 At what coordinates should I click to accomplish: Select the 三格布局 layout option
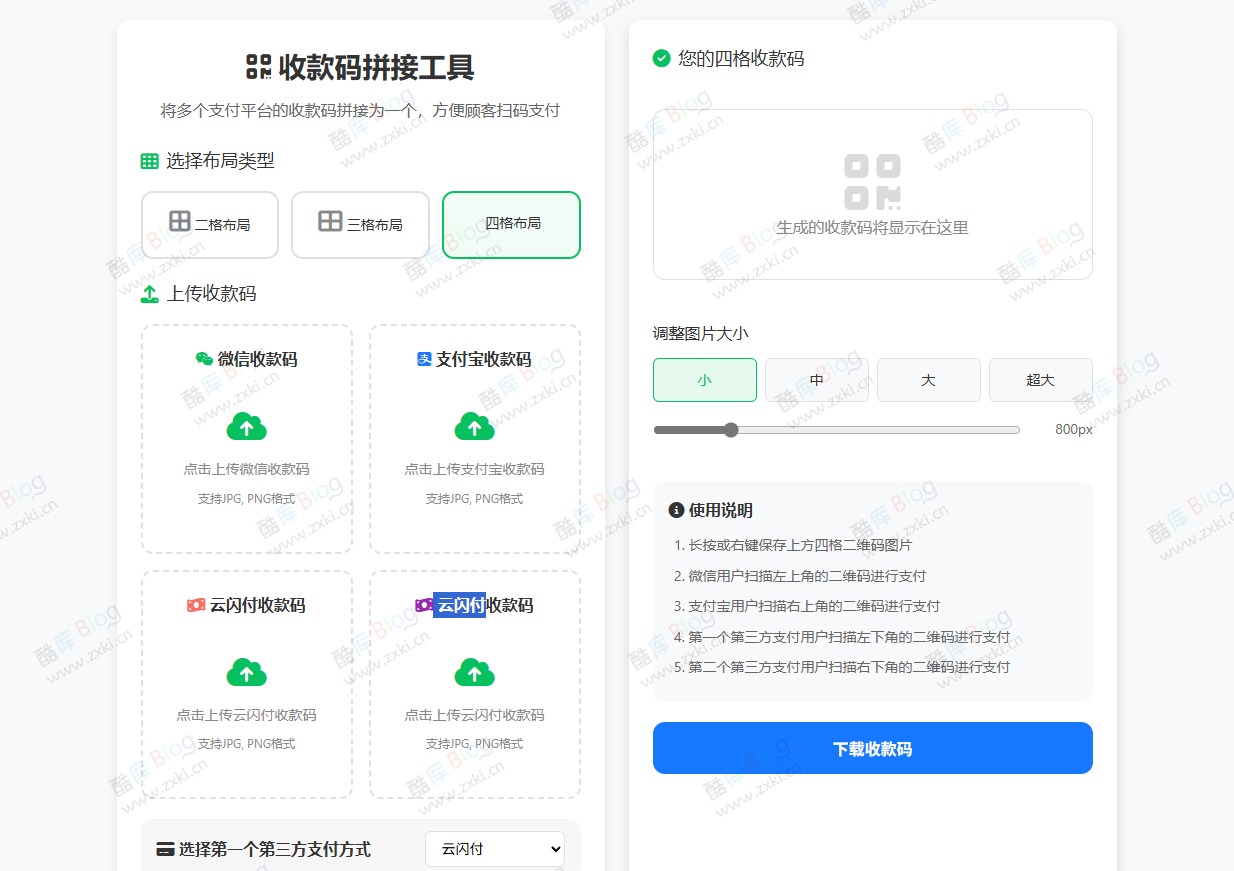pyautogui.click(x=360, y=224)
